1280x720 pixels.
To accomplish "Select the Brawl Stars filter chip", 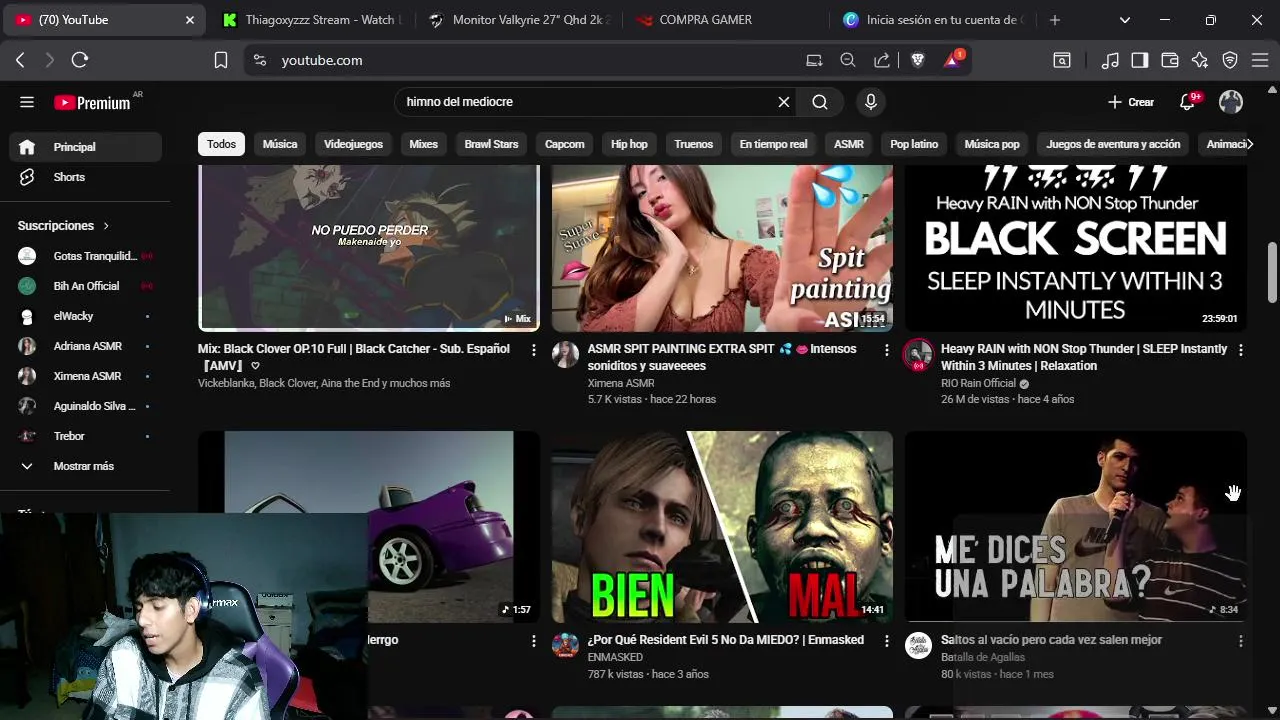I will [491, 144].
